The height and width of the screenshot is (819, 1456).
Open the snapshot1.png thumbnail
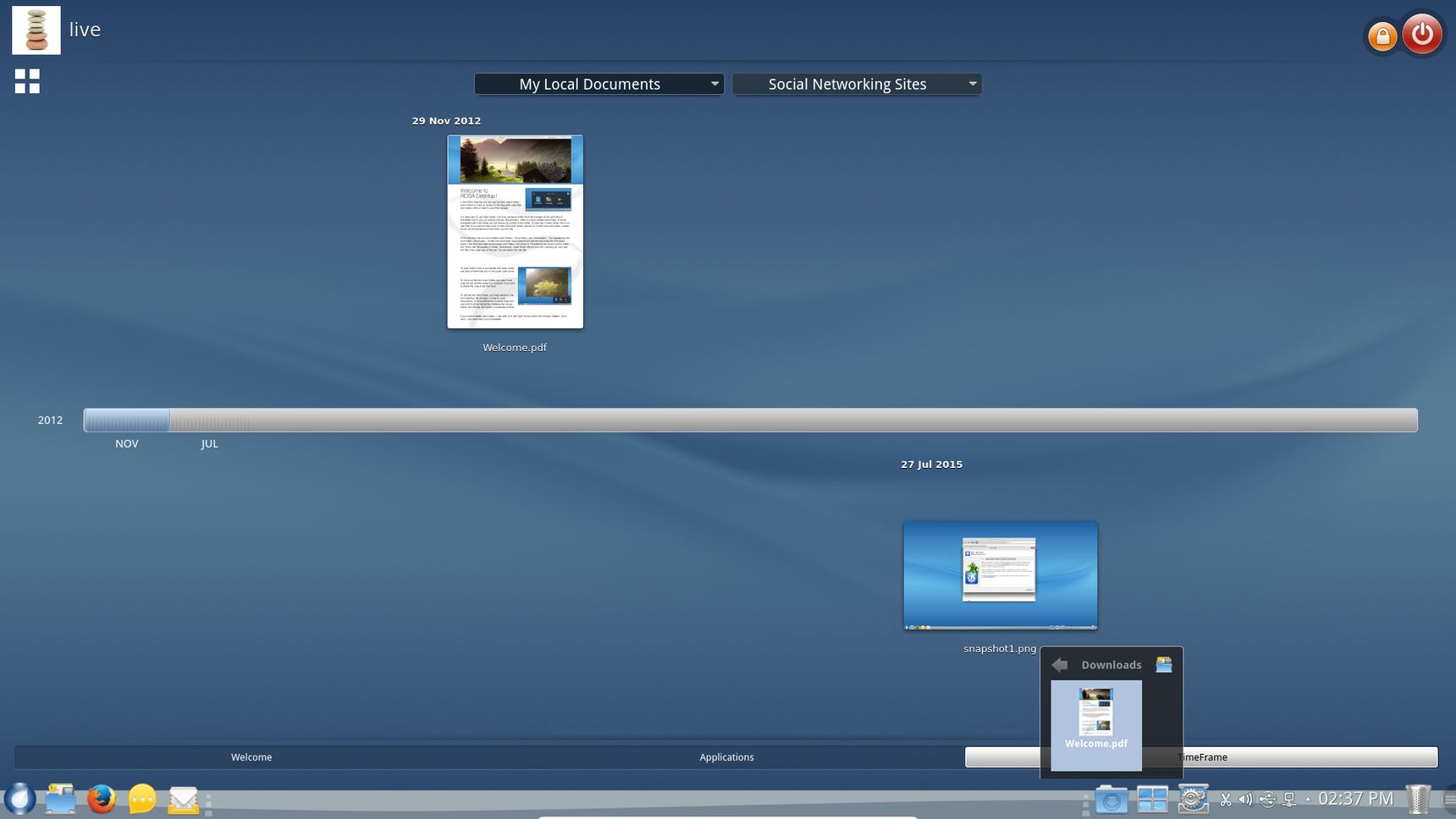click(1000, 575)
